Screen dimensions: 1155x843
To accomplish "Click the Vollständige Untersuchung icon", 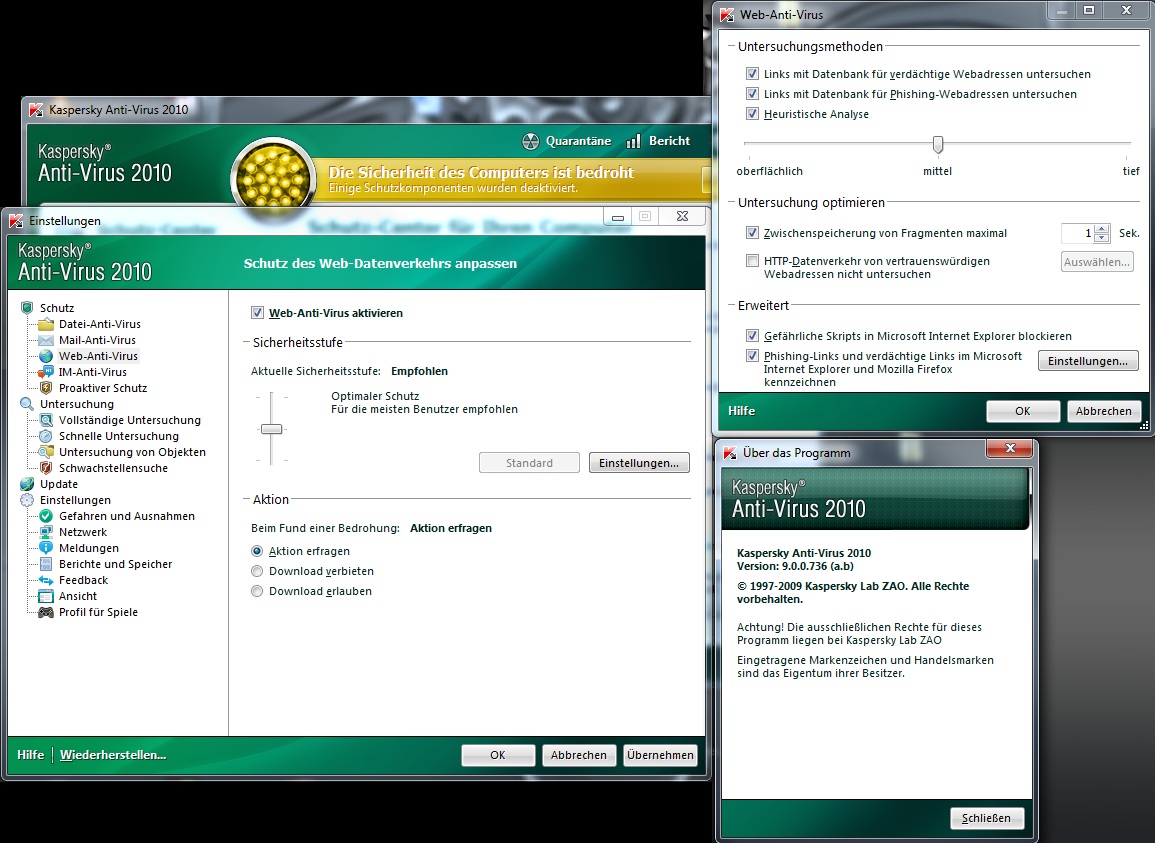I will (46, 420).
